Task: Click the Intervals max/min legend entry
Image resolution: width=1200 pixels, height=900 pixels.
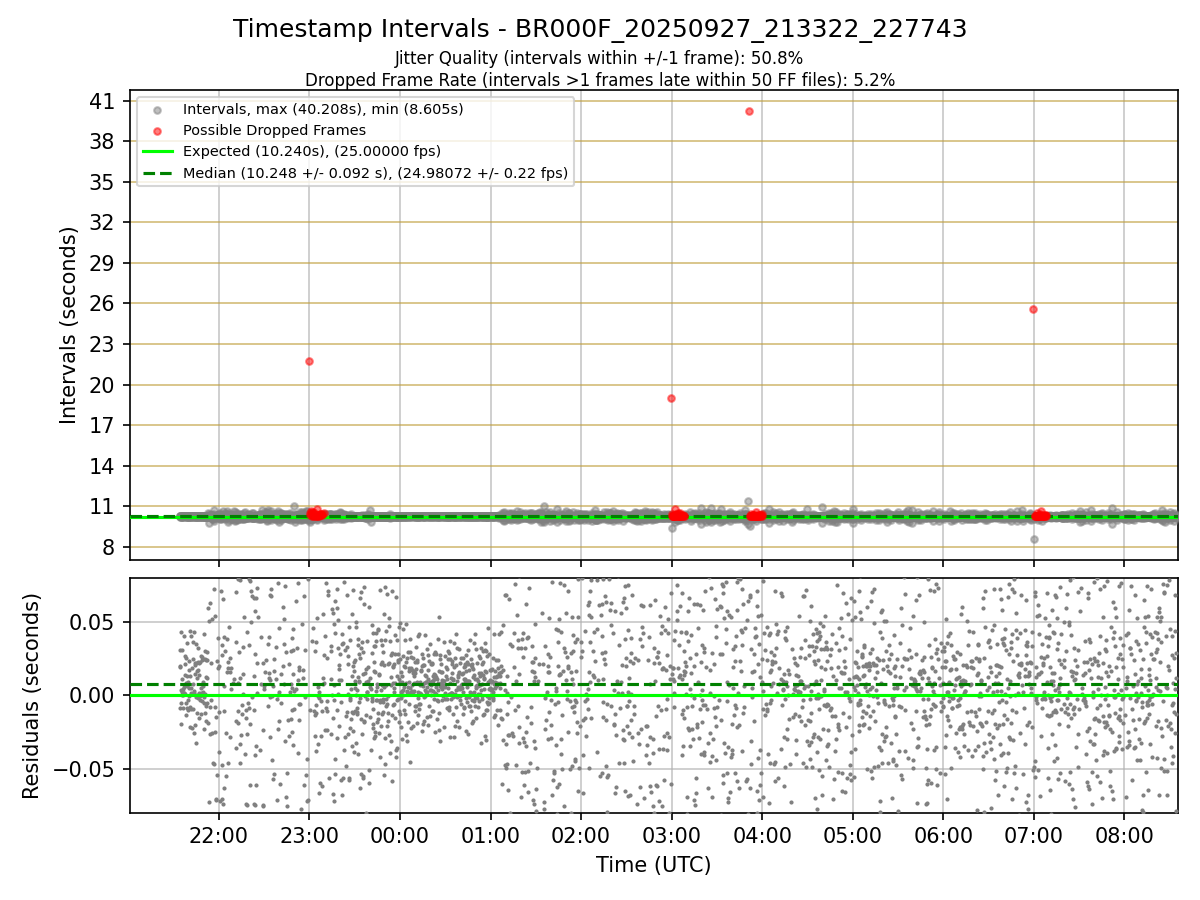Action: coord(323,109)
